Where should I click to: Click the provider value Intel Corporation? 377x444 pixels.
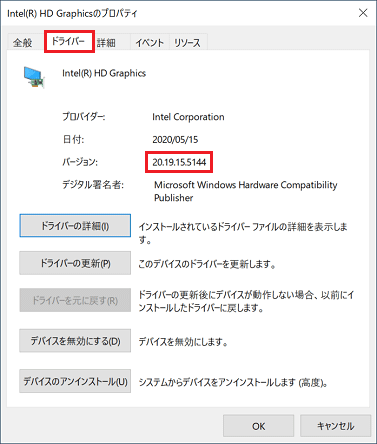(x=188, y=117)
